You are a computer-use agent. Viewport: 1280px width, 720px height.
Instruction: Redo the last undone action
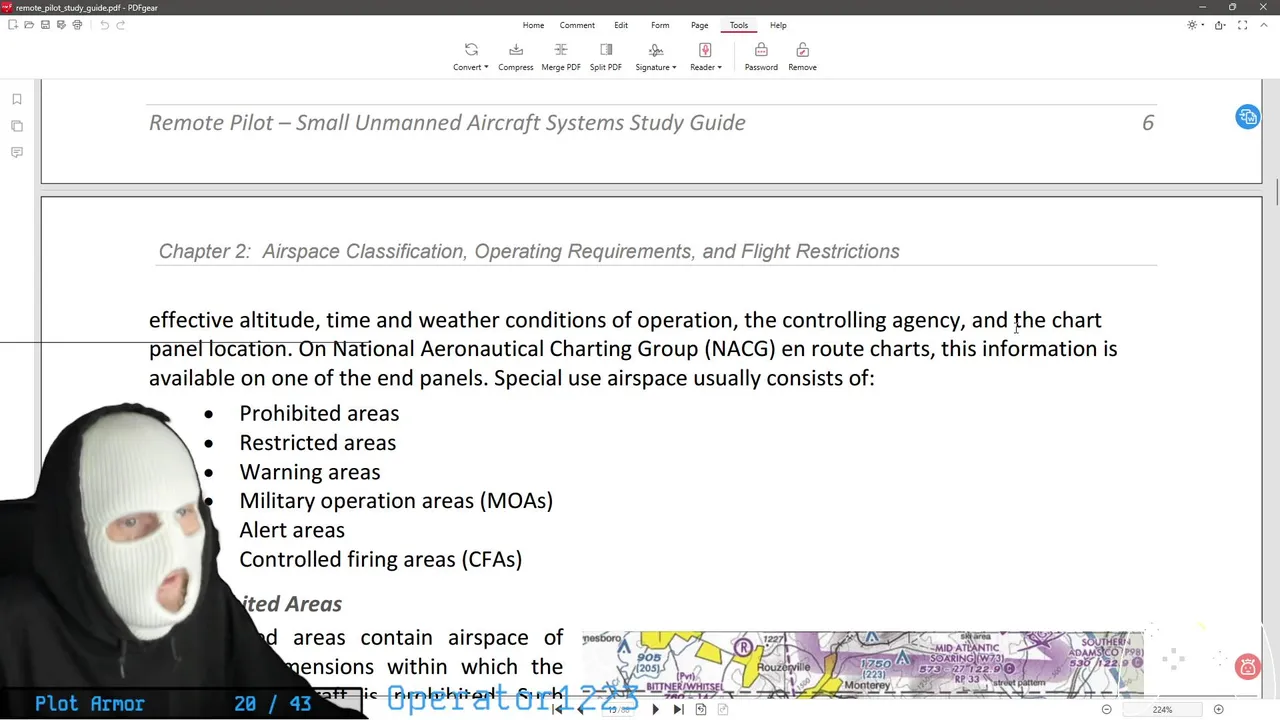pyautogui.click(x=120, y=25)
